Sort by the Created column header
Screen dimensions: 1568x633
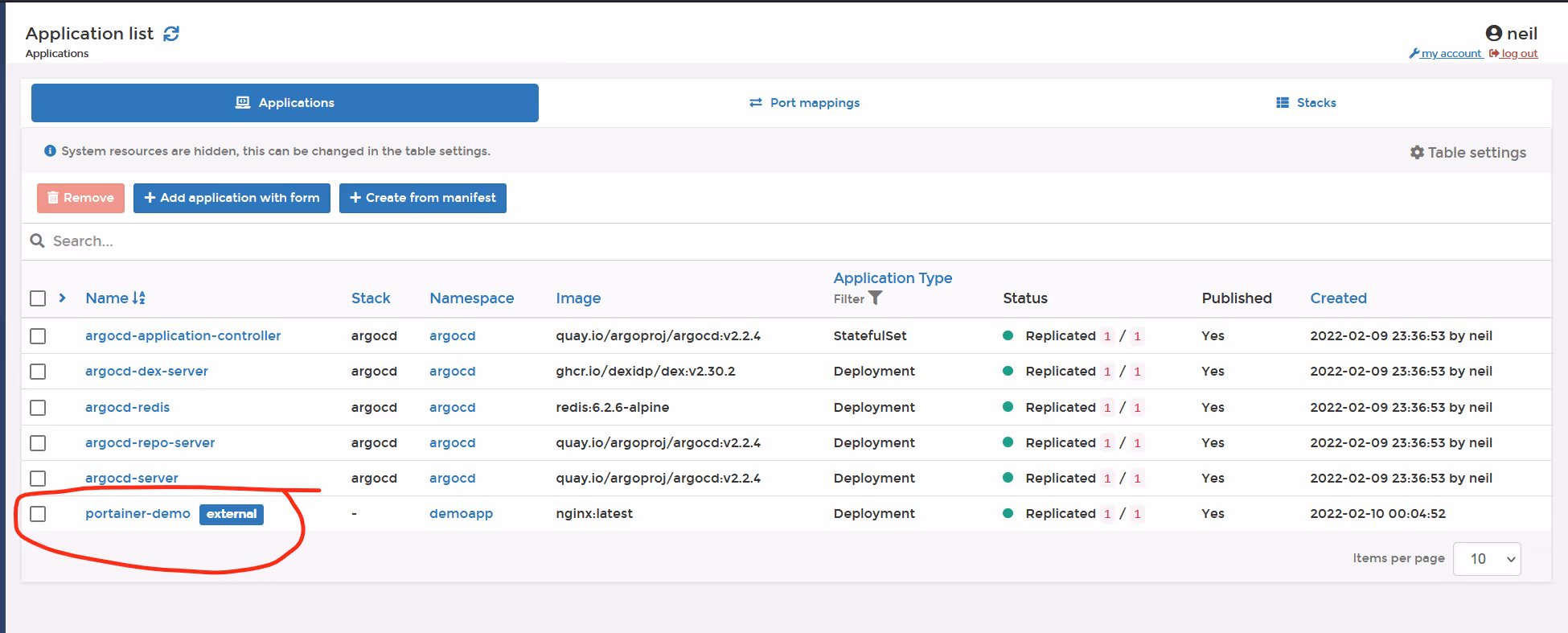[1338, 298]
